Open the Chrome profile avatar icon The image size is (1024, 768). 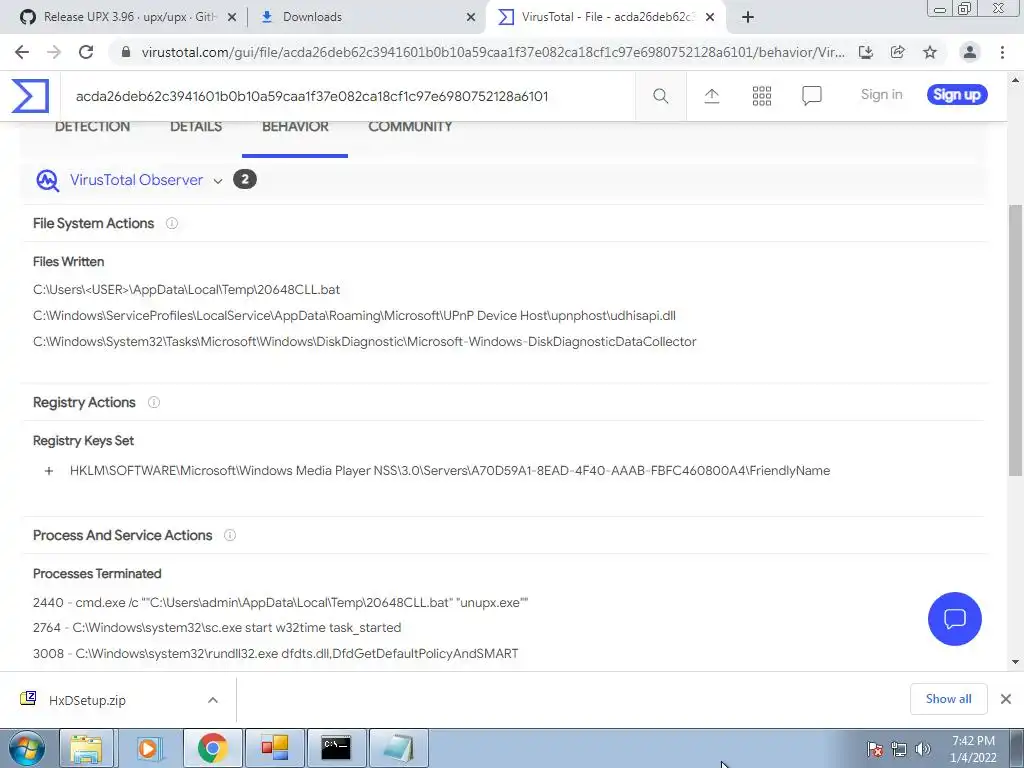pos(970,52)
